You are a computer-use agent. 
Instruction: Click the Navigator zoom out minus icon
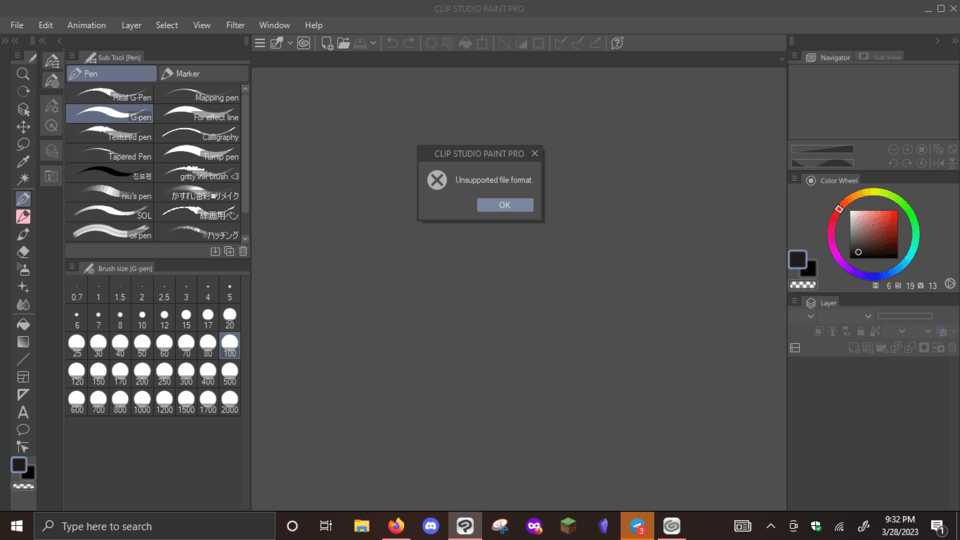(893, 149)
